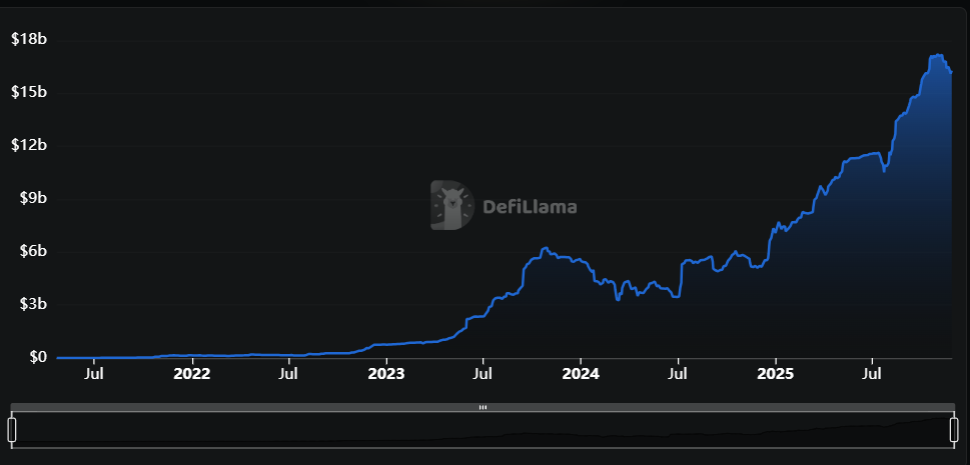
Task: Click the $9b y-axis label
Action: coord(32,198)
